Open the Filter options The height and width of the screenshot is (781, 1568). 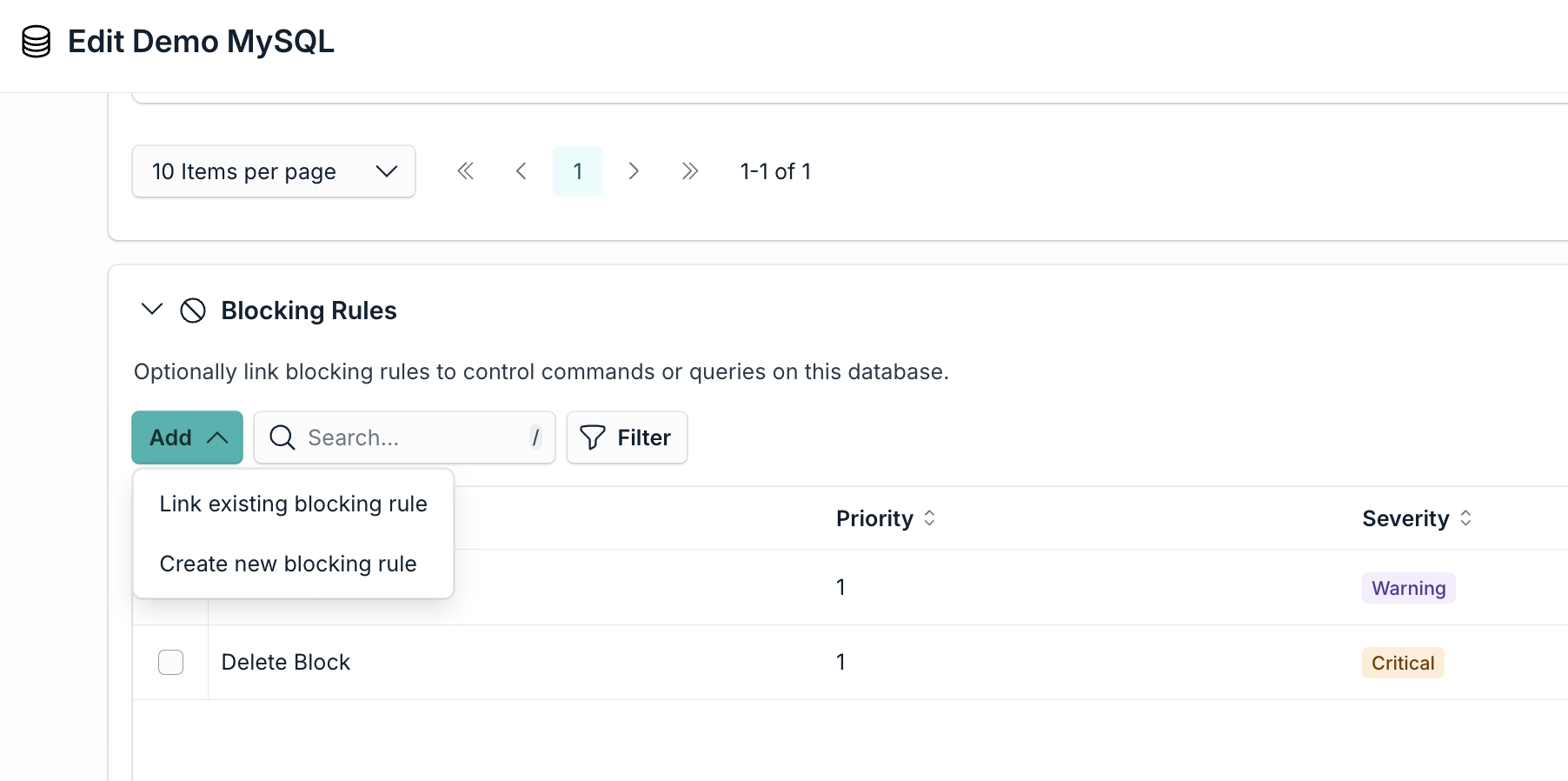[627, 437]
